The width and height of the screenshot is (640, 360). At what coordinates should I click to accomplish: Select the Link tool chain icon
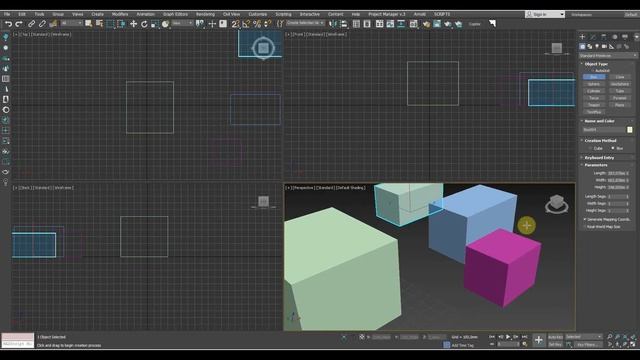point(31,24)
